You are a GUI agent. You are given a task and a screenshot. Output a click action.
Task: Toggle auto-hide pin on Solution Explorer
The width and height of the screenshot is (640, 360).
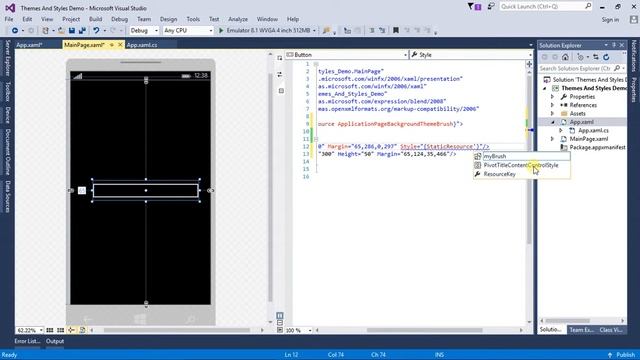coord(614,45)
